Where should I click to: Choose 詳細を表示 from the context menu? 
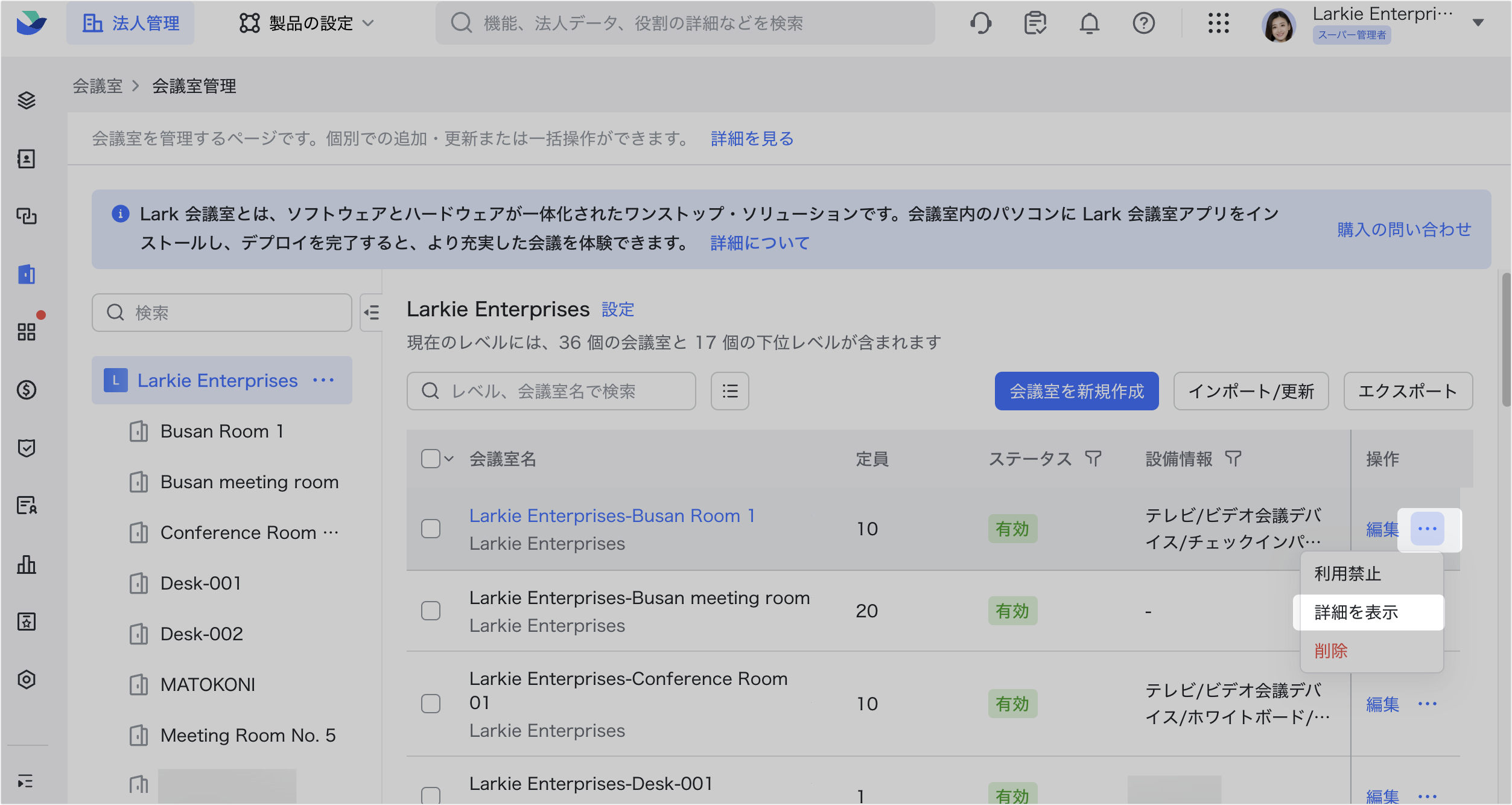1356,612
